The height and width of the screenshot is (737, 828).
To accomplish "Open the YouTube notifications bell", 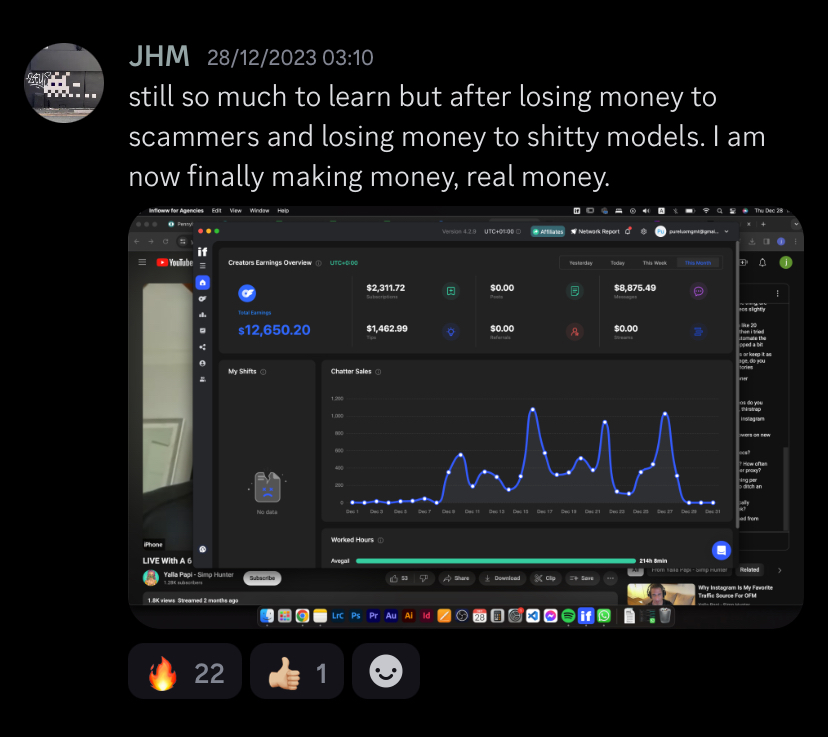I will [x=763, y=262].
